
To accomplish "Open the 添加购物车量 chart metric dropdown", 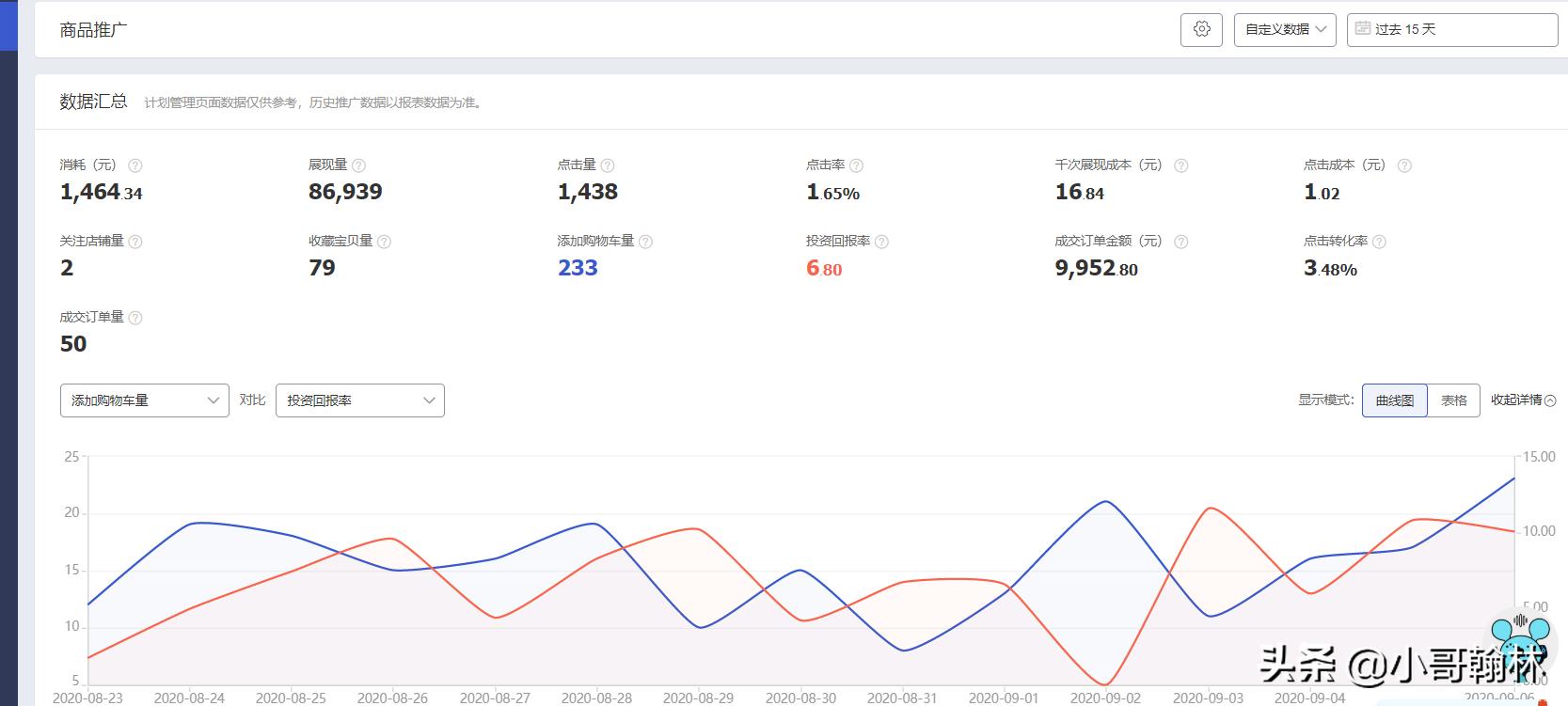I will point(145,400).
